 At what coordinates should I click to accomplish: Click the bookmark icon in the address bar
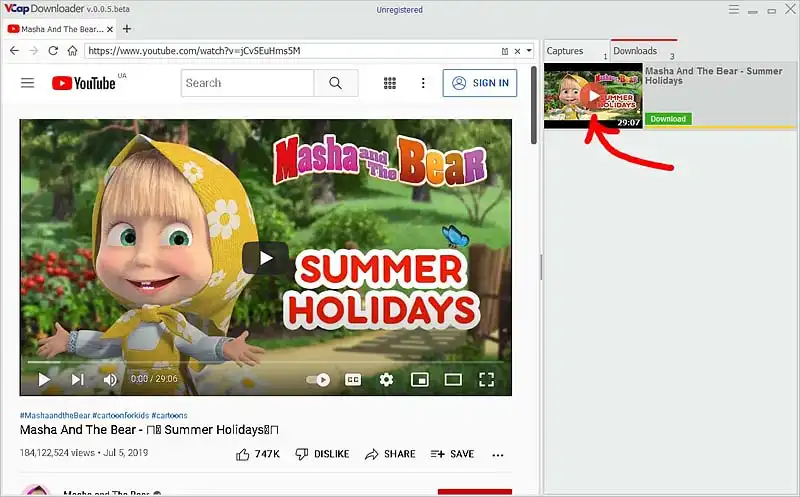505,51
